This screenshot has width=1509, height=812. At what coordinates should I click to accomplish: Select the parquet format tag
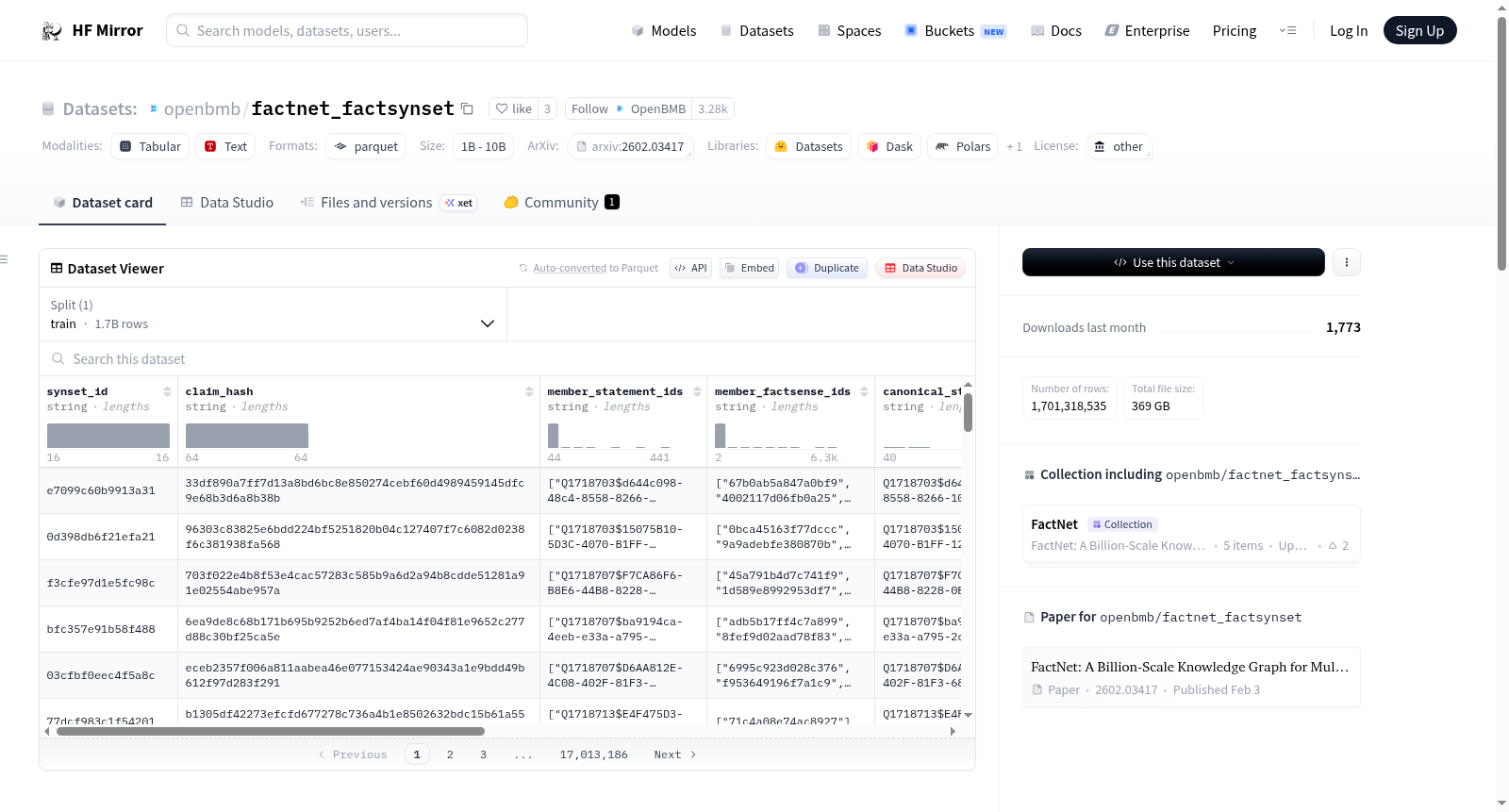tap(366, 146)
